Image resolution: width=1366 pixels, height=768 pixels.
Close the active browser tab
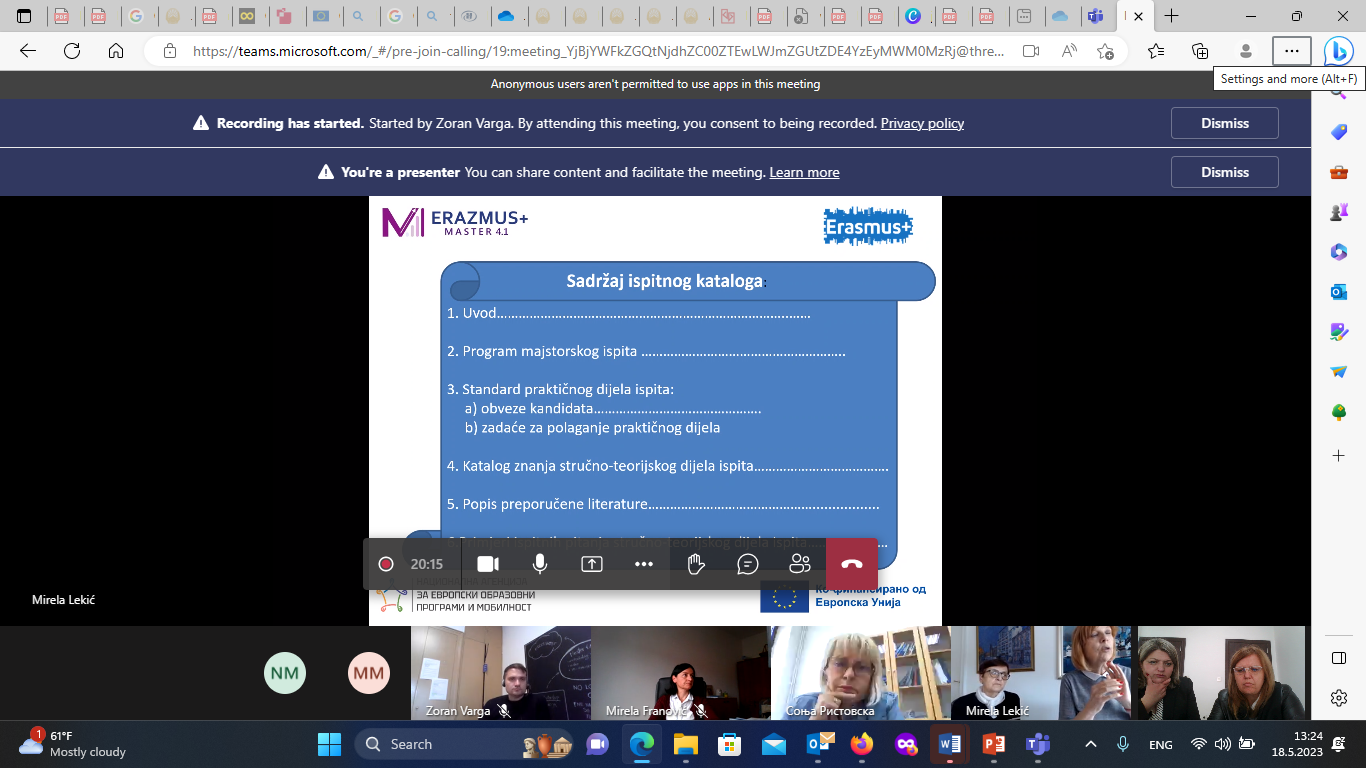(x=1139, y=16)
